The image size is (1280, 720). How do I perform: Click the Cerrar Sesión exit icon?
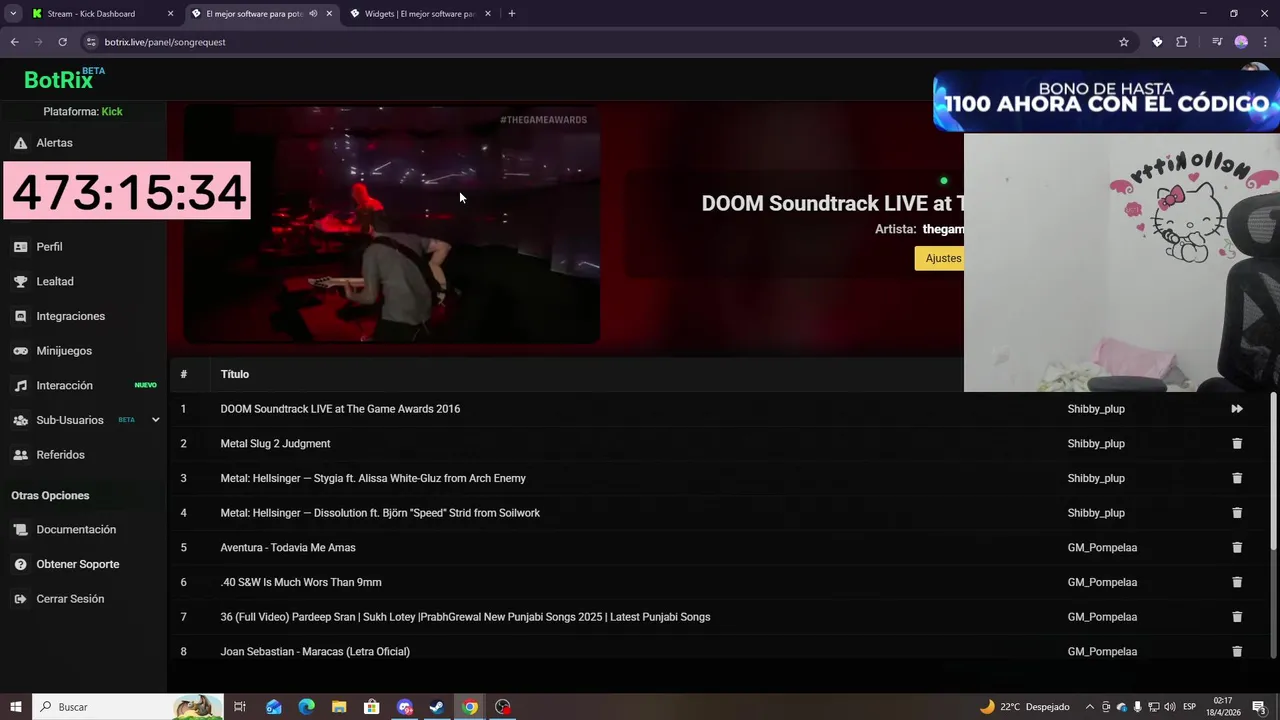(20, 599)
